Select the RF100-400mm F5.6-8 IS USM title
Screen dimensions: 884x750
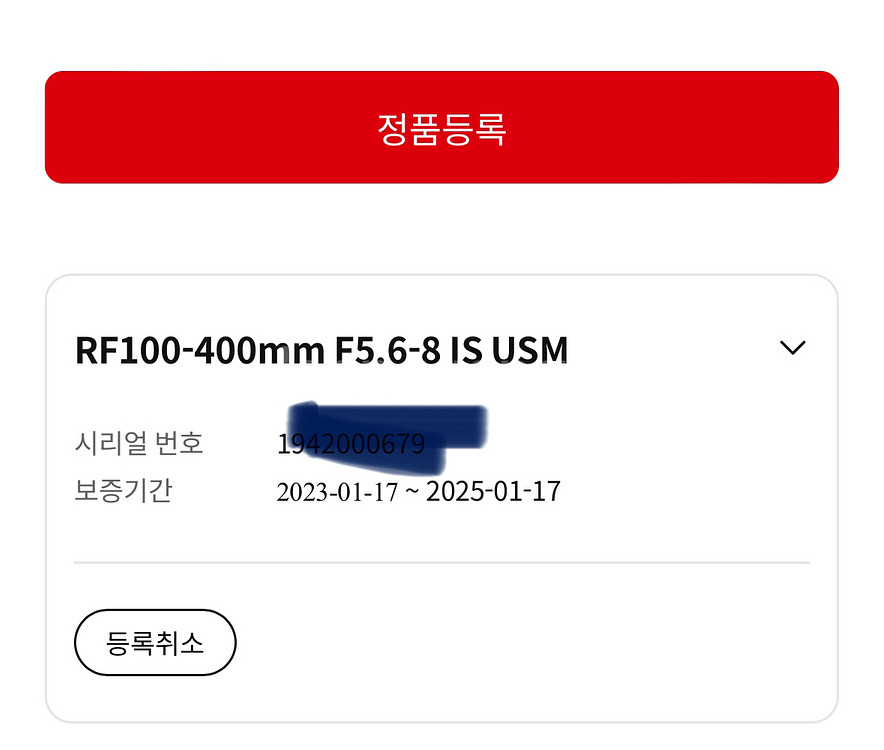[x=322, y=351]
